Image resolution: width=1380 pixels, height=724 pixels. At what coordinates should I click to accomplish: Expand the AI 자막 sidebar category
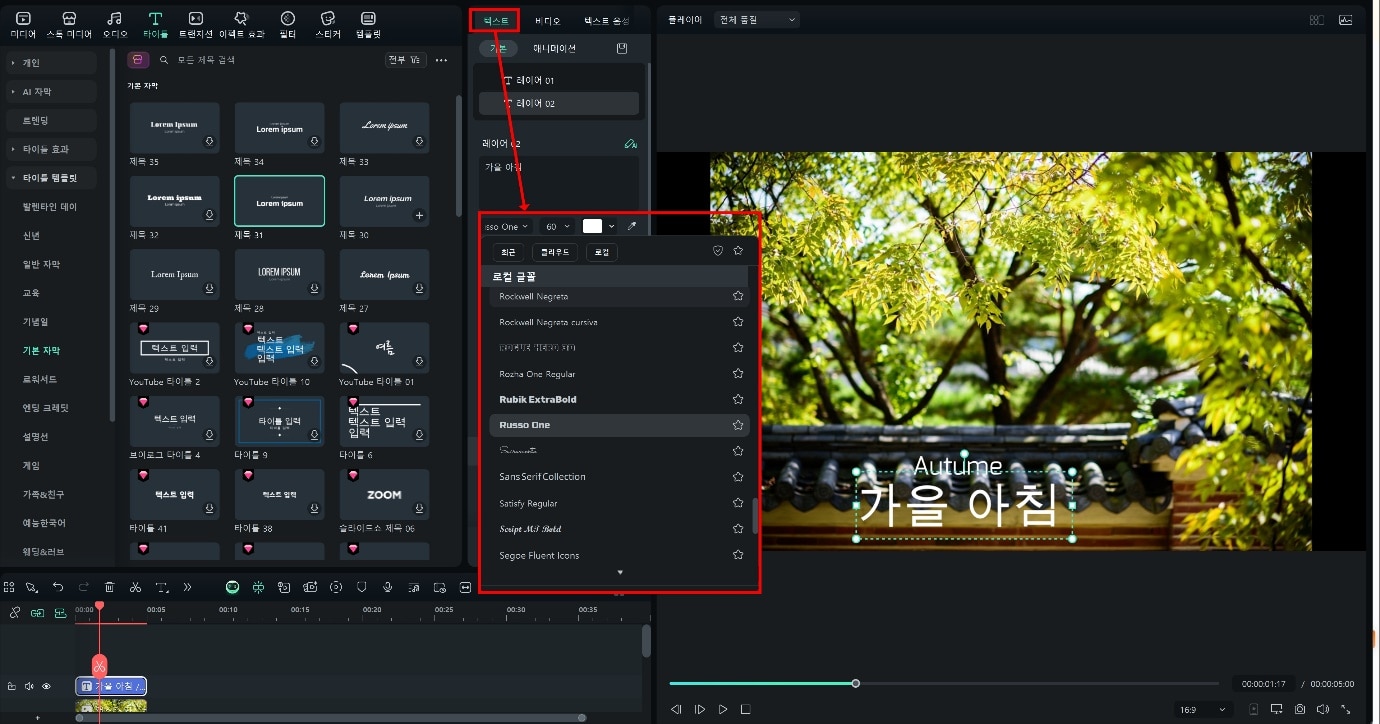(x=51, y=91)
